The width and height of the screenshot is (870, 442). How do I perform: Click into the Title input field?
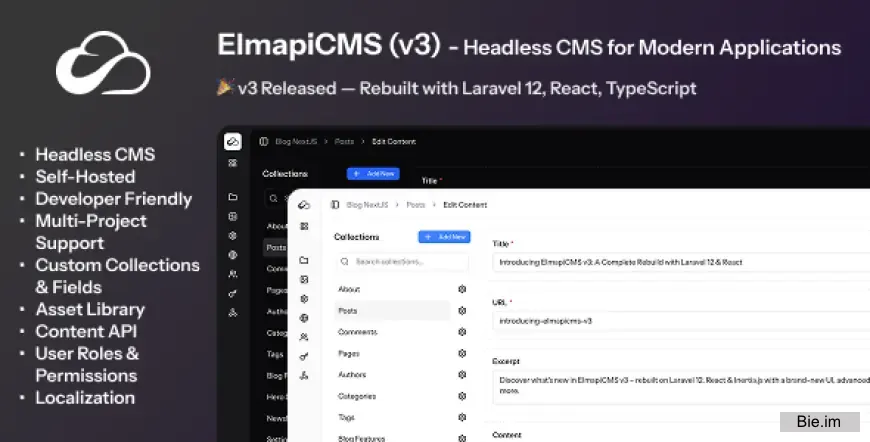point(681,262)
